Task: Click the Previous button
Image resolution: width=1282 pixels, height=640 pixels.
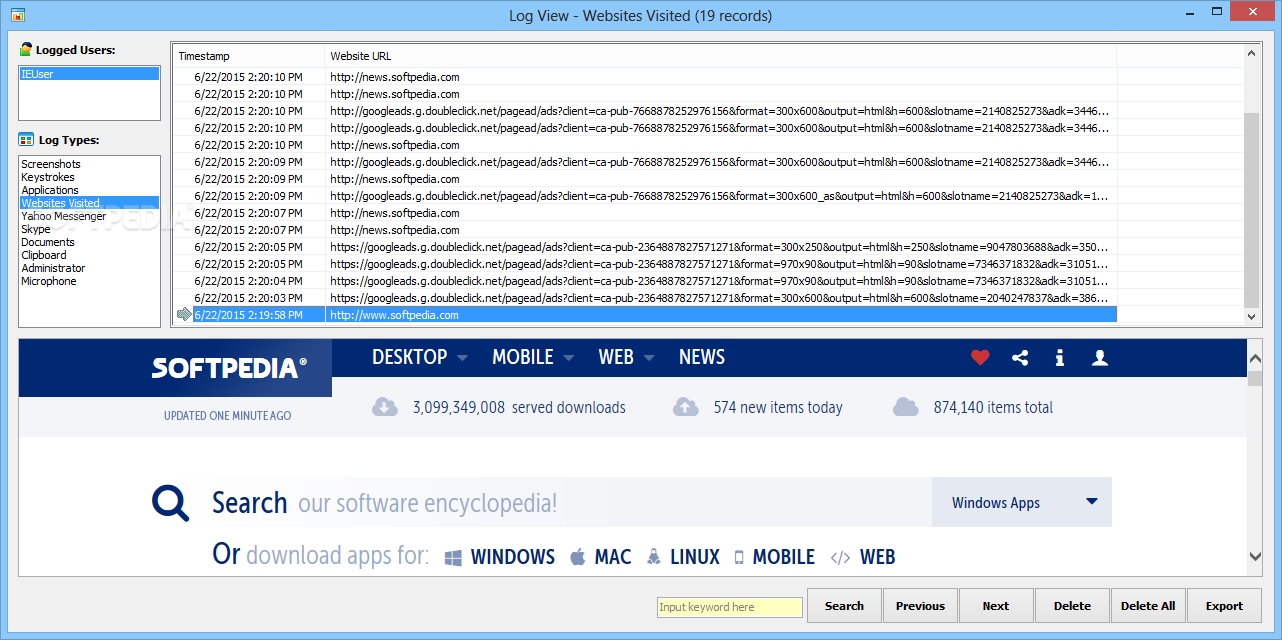Action: point(920,606)
